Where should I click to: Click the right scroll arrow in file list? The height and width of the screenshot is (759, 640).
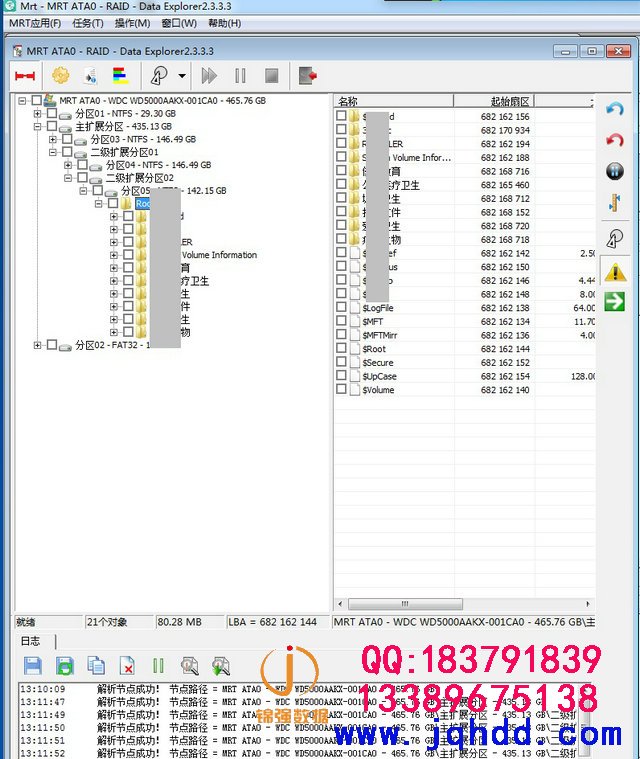coord(588,604)
